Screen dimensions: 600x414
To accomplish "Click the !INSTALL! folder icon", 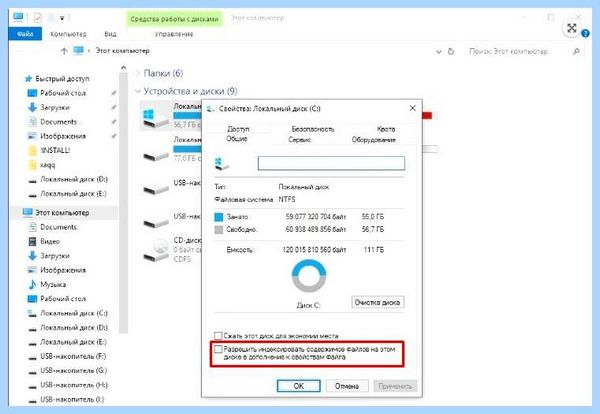I will [33, 150].
